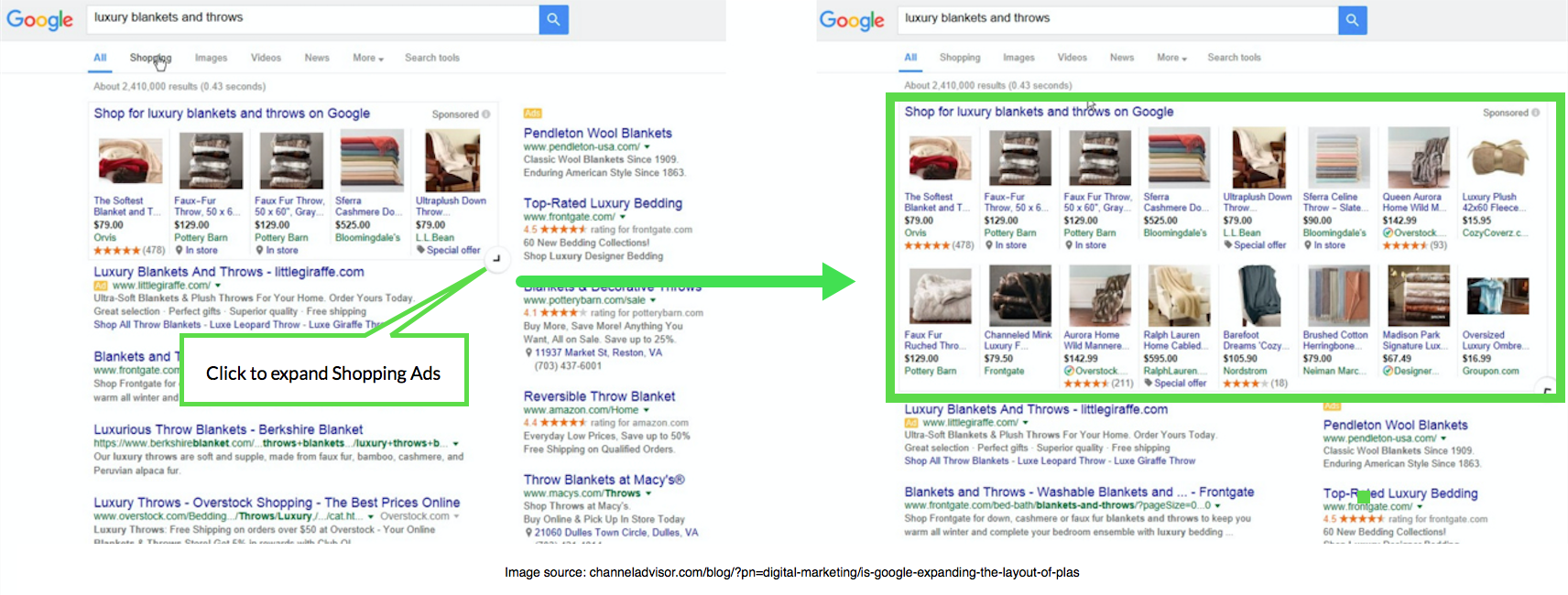Screen dimensions: 1568x595
Task: Click search input field in right screenshot
Action: pyautogui.click(x=1117, y=19)
